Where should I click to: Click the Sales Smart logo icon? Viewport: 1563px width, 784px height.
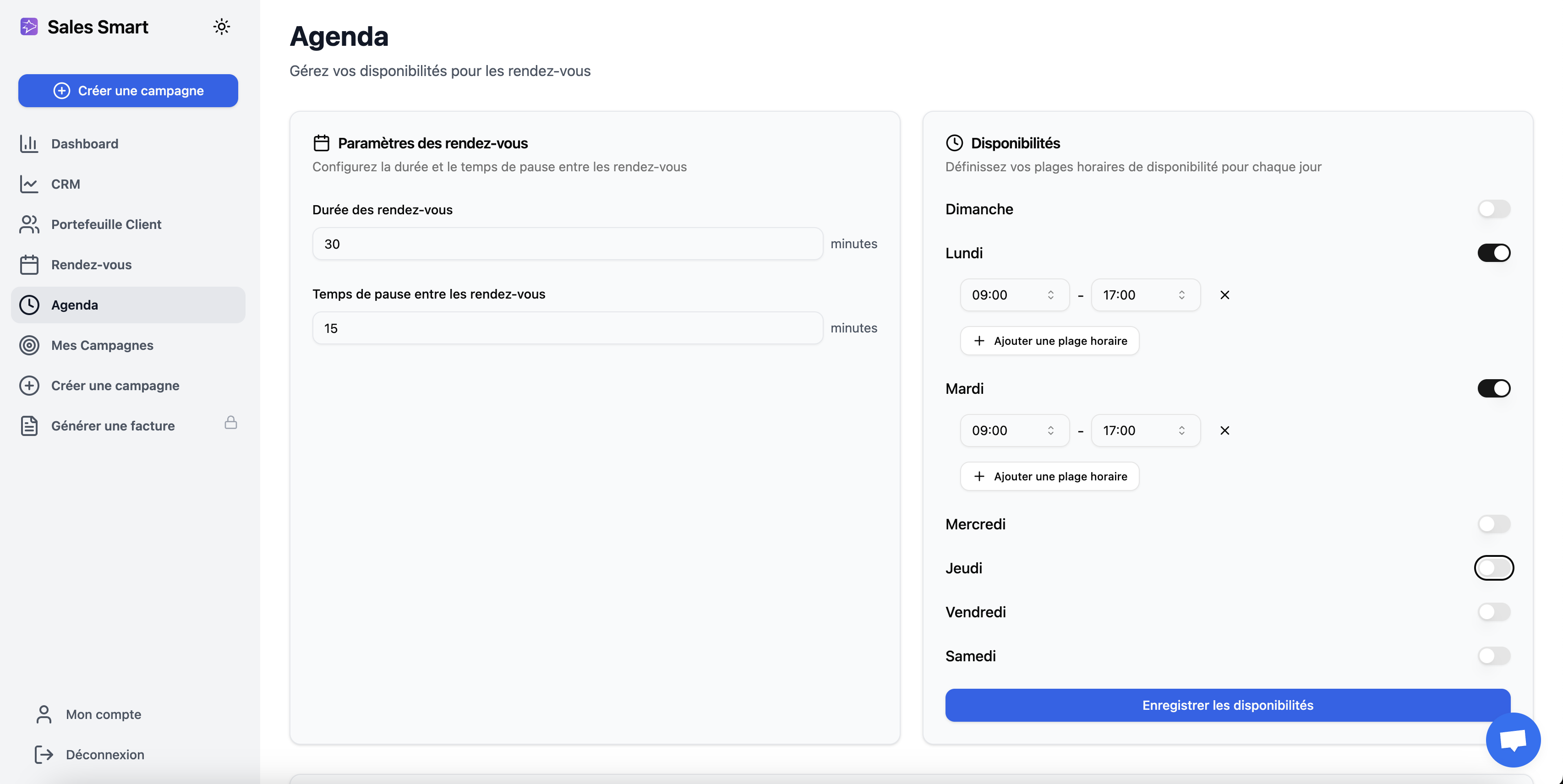[29, 27]
